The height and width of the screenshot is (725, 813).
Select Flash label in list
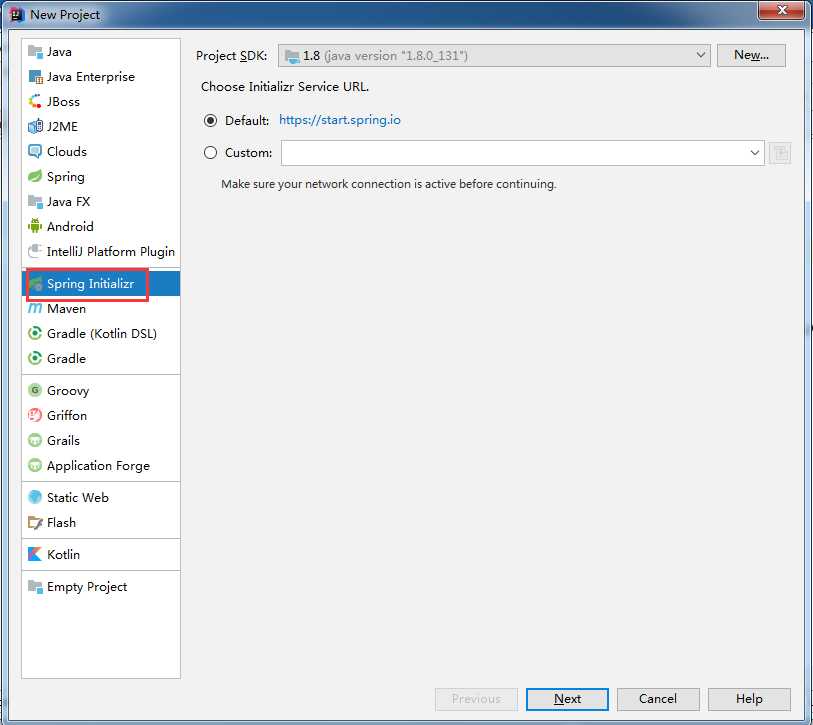click(x=61, y=522)
